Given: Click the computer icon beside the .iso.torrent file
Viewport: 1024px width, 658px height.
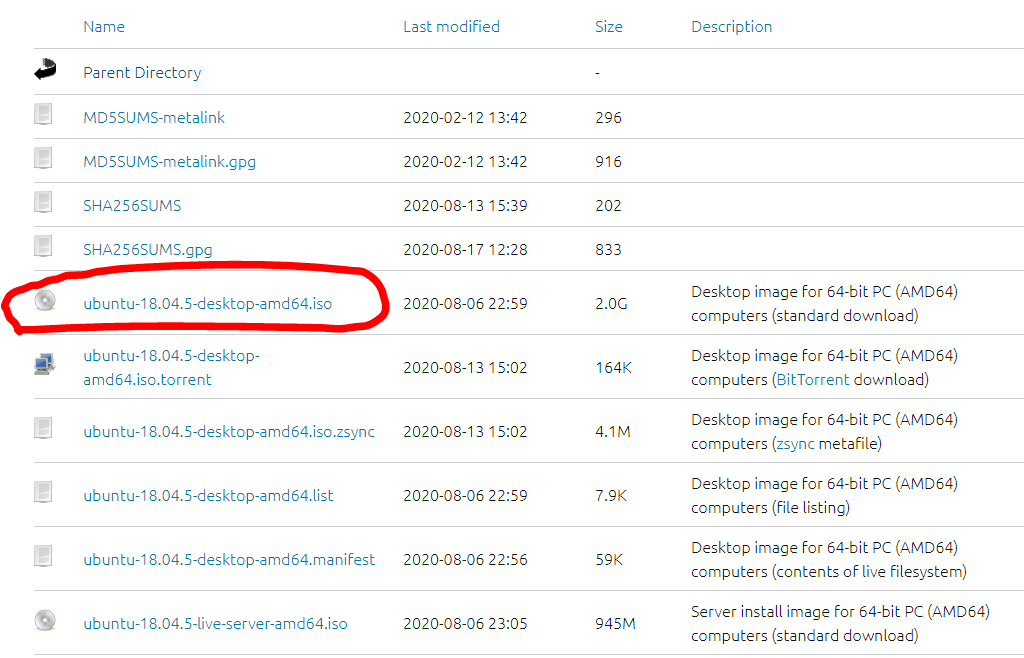Looking at the screenshot, I should 44,364.
